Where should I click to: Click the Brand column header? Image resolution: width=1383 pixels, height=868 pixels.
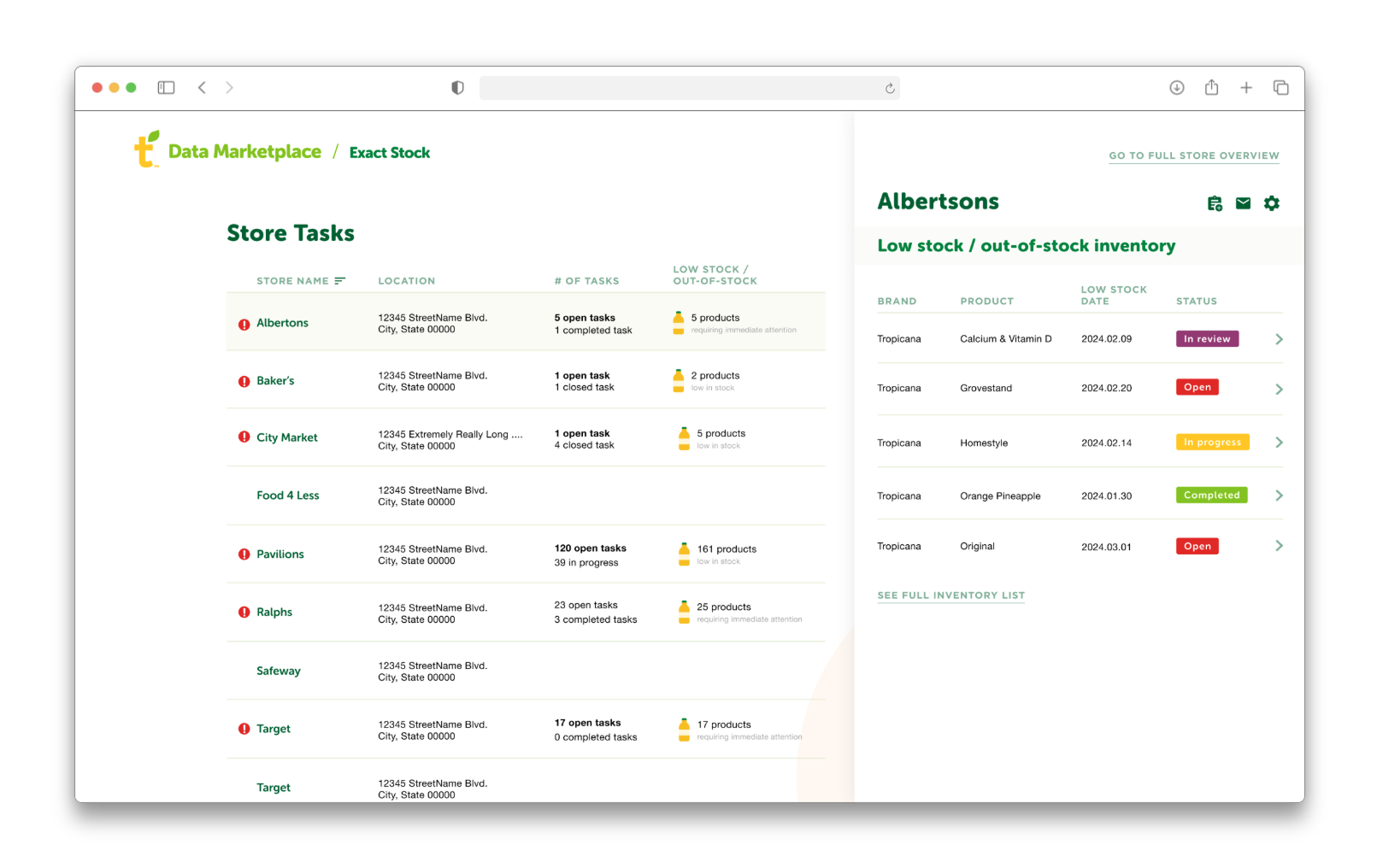897,301
